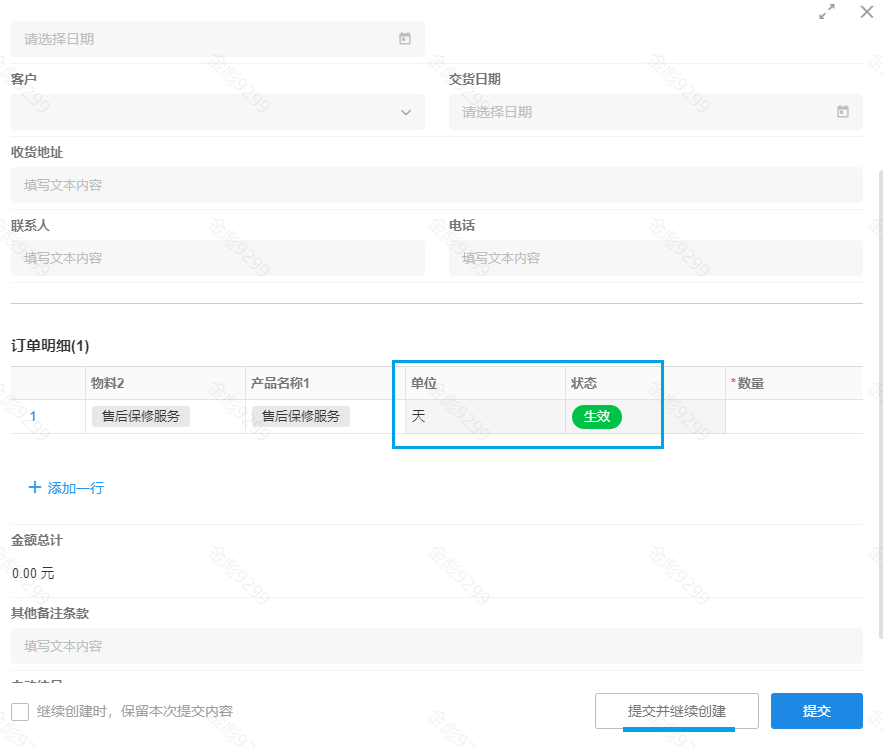The image size is (883, 748).
Task: Select the 售后保修服务 tag under 物料2
Action: coord(141,417)
